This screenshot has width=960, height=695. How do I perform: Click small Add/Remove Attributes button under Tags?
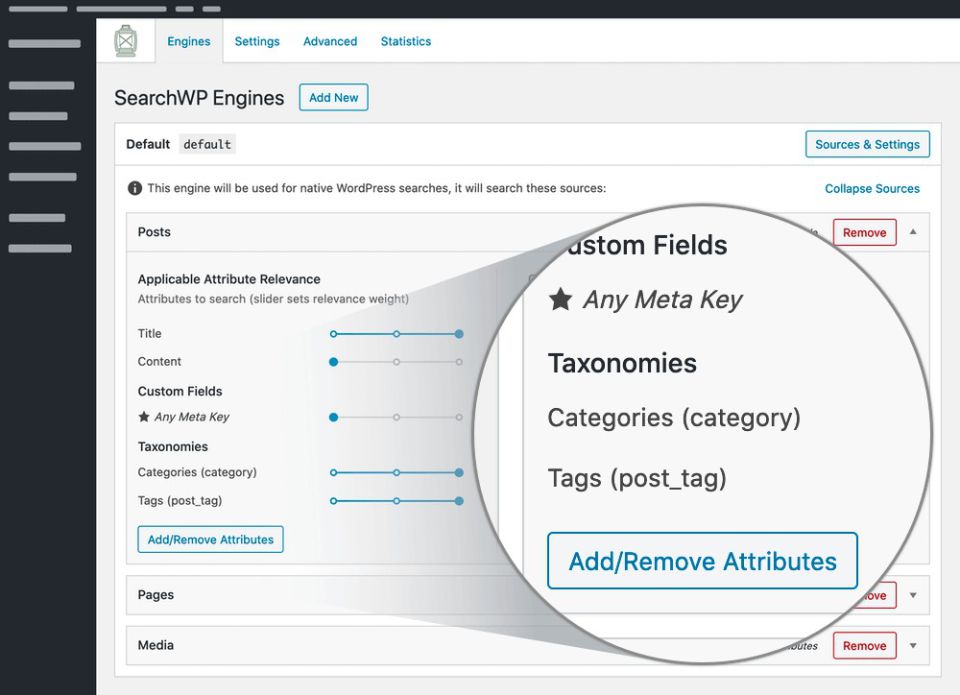click(210, 540)
